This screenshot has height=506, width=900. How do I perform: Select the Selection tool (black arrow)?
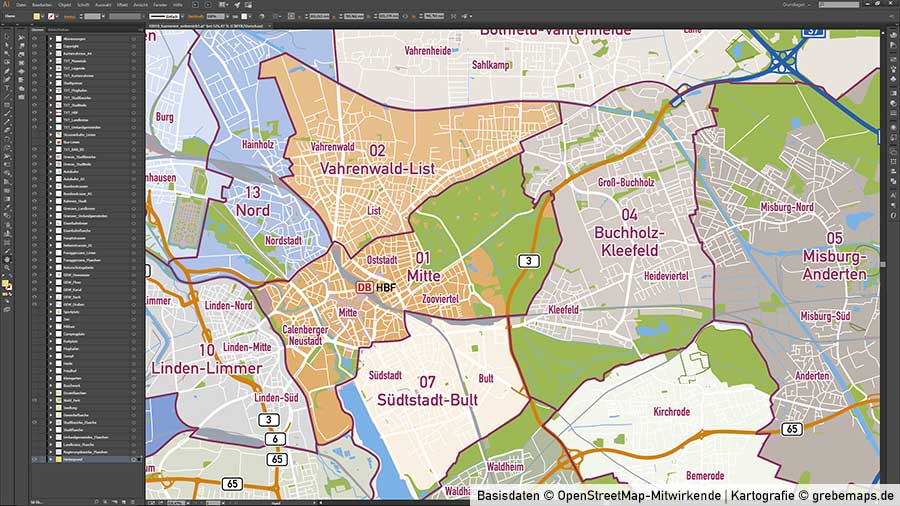7,36
